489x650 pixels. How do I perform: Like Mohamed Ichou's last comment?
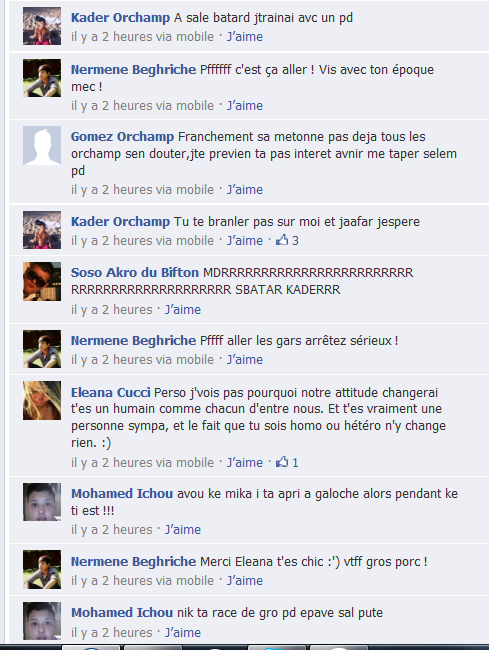point(183,633)
